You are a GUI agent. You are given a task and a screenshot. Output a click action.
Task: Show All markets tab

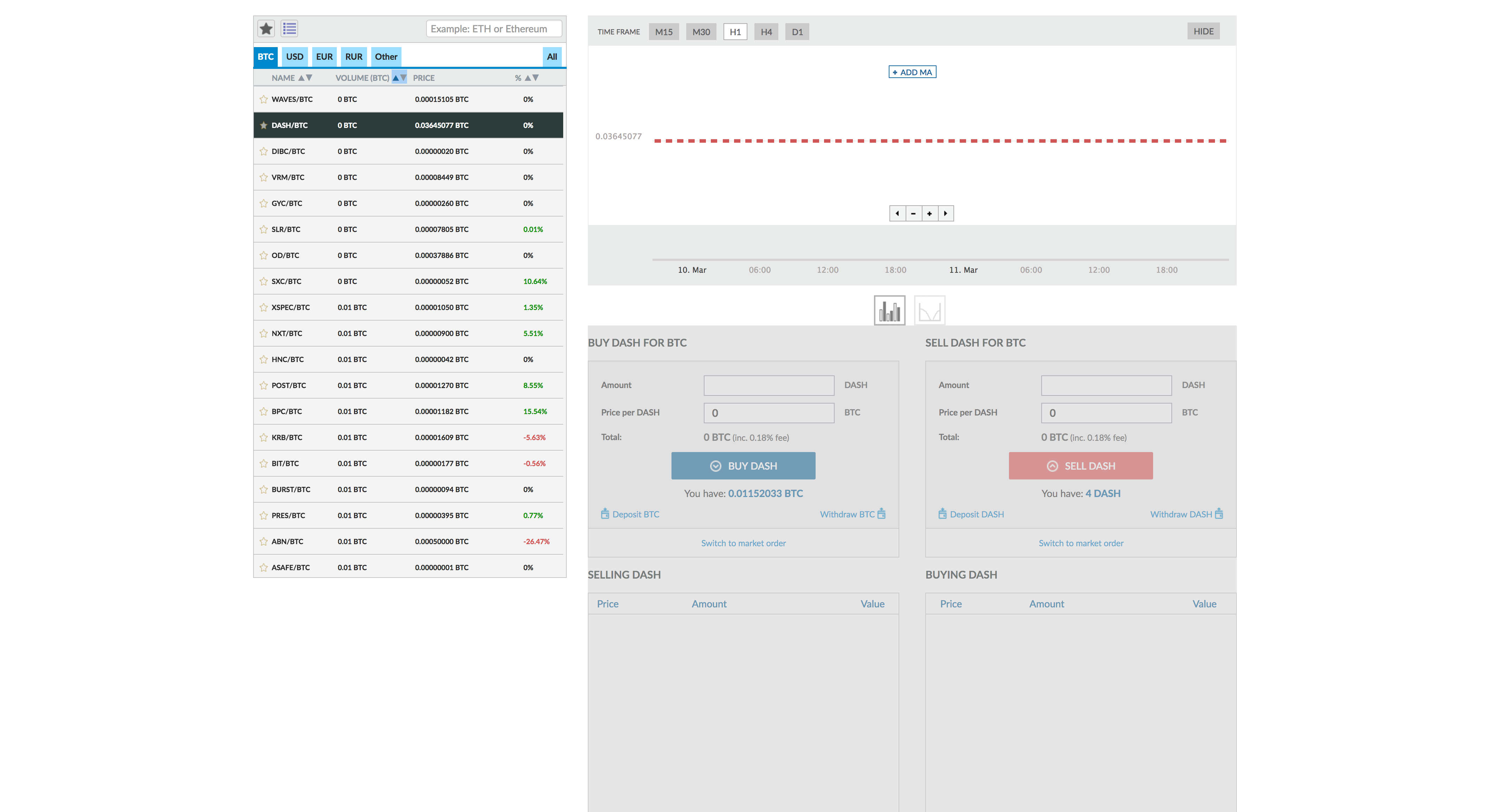pos(552,57)
